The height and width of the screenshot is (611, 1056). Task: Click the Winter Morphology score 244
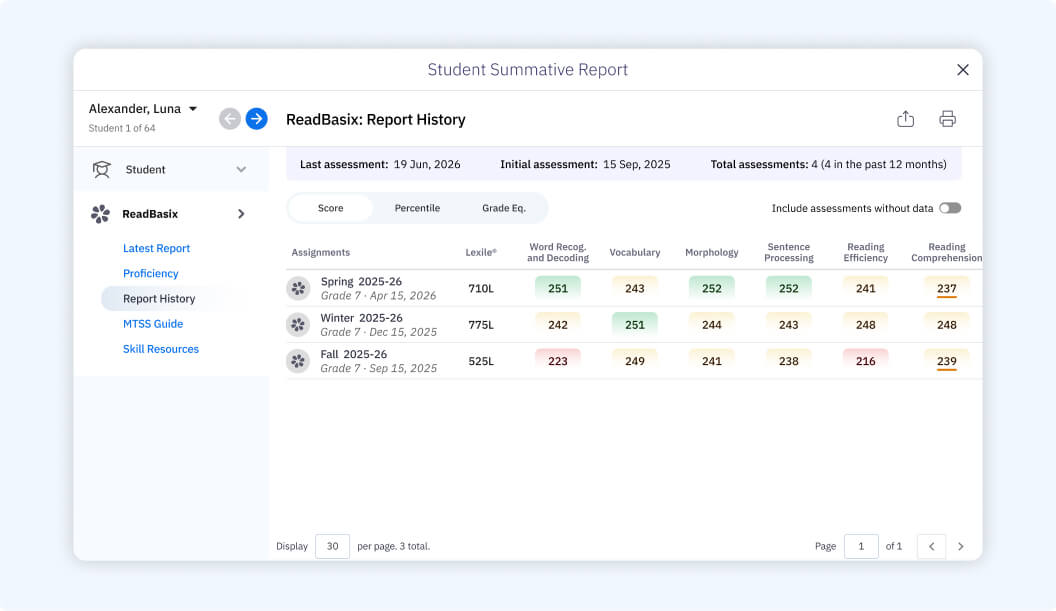[711, 325]
